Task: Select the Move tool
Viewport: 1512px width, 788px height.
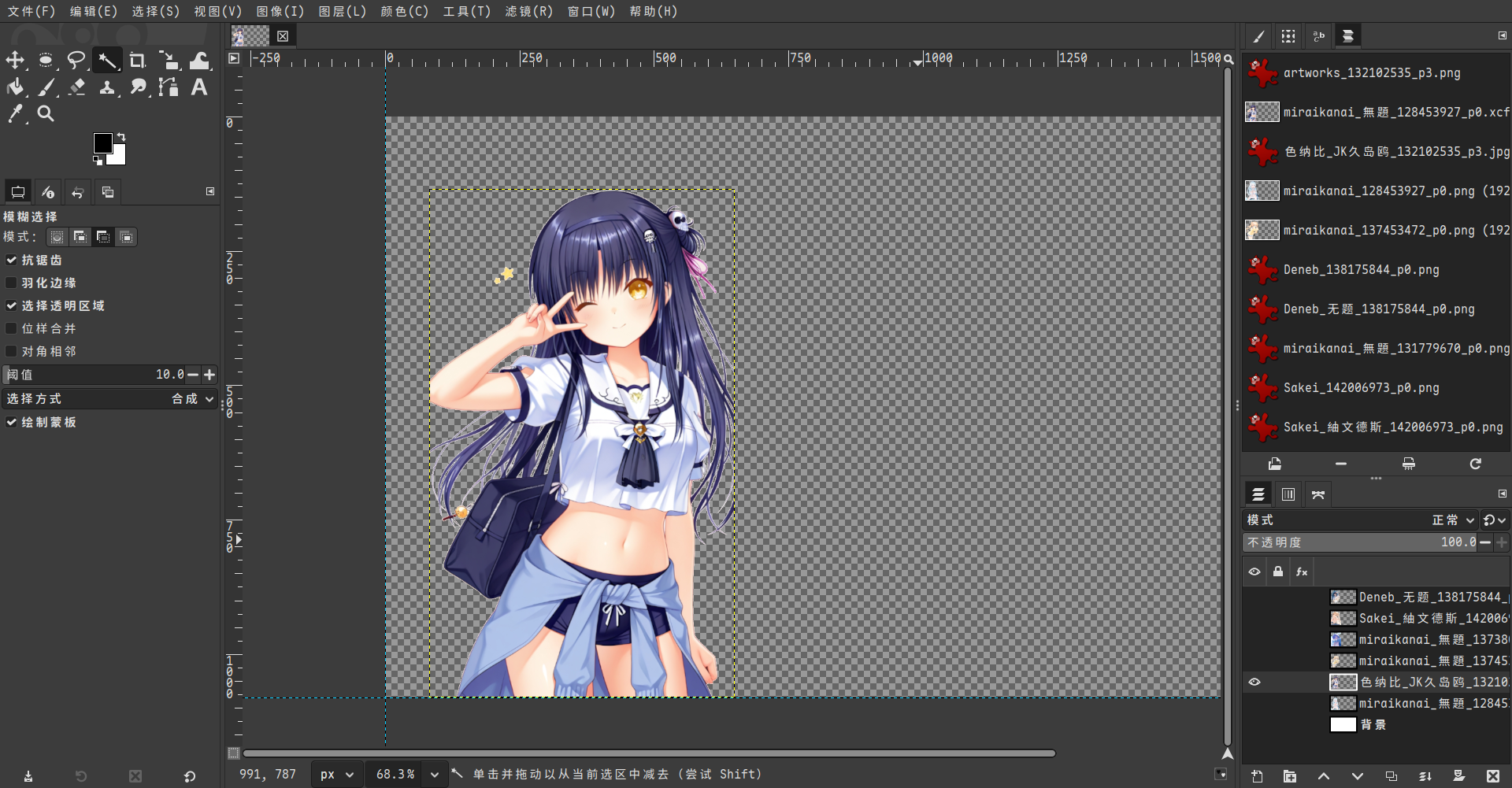Action: [15, 61]
